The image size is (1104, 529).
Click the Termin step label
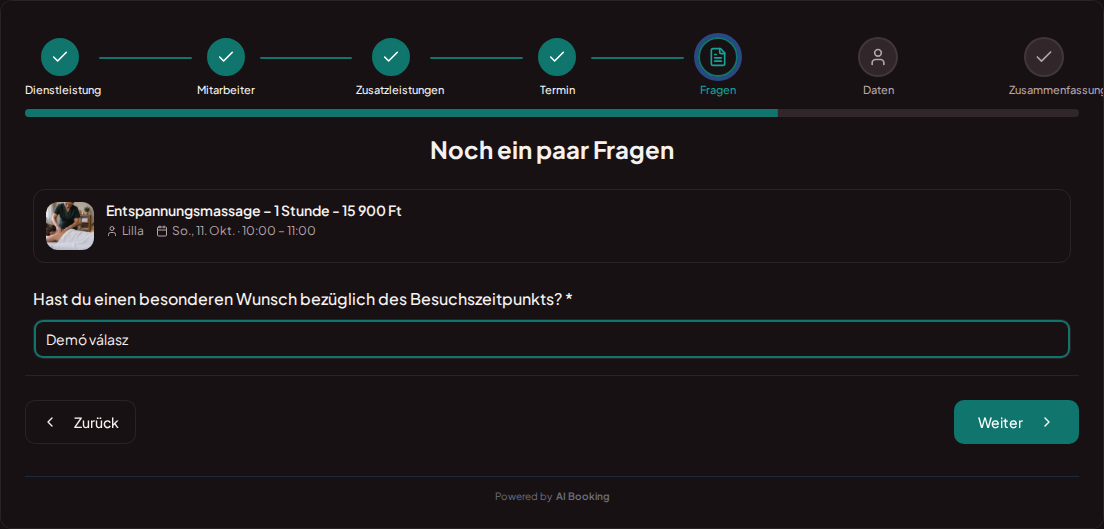[558, 90]
